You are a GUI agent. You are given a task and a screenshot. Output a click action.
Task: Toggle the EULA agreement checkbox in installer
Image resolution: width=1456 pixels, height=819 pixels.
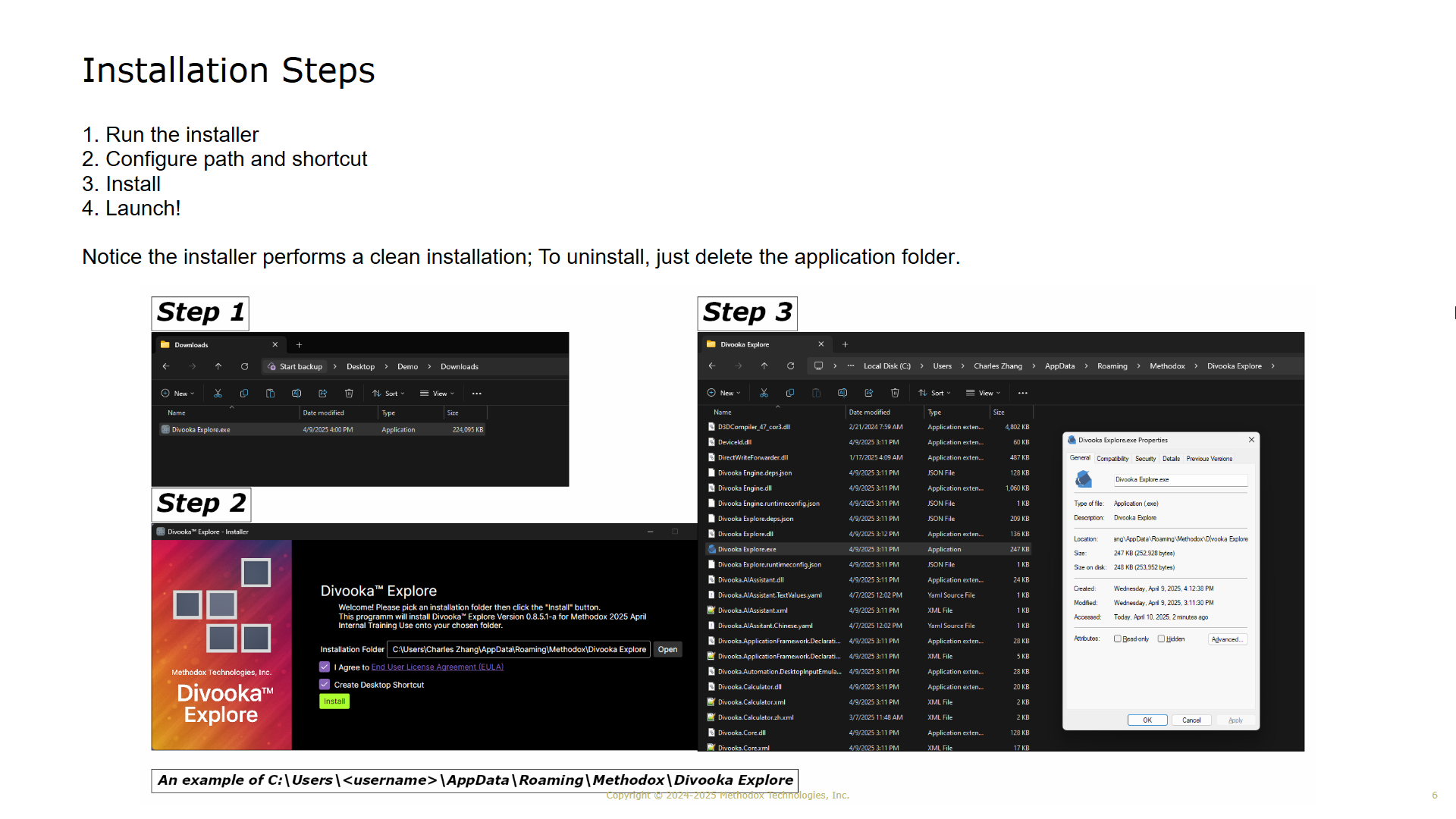click(325, 667)
